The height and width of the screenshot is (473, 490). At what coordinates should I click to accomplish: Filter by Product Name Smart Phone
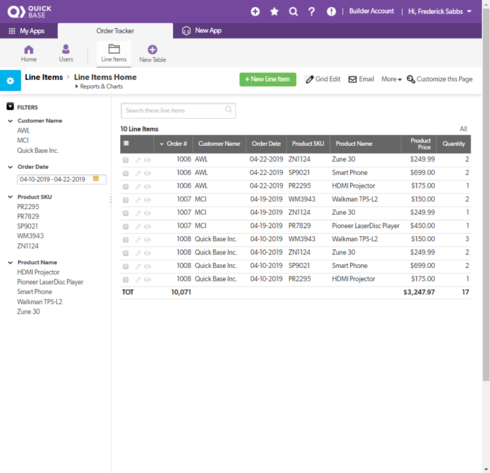tap(34, 292)
